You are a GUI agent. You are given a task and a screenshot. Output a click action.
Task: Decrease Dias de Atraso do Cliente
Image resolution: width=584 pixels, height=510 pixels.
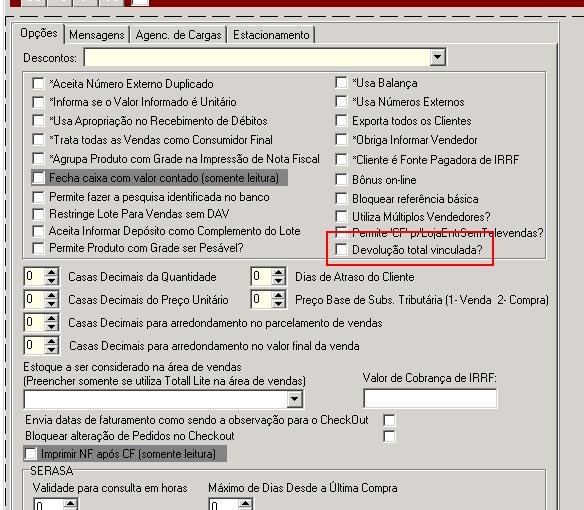[x=279, y=281]
